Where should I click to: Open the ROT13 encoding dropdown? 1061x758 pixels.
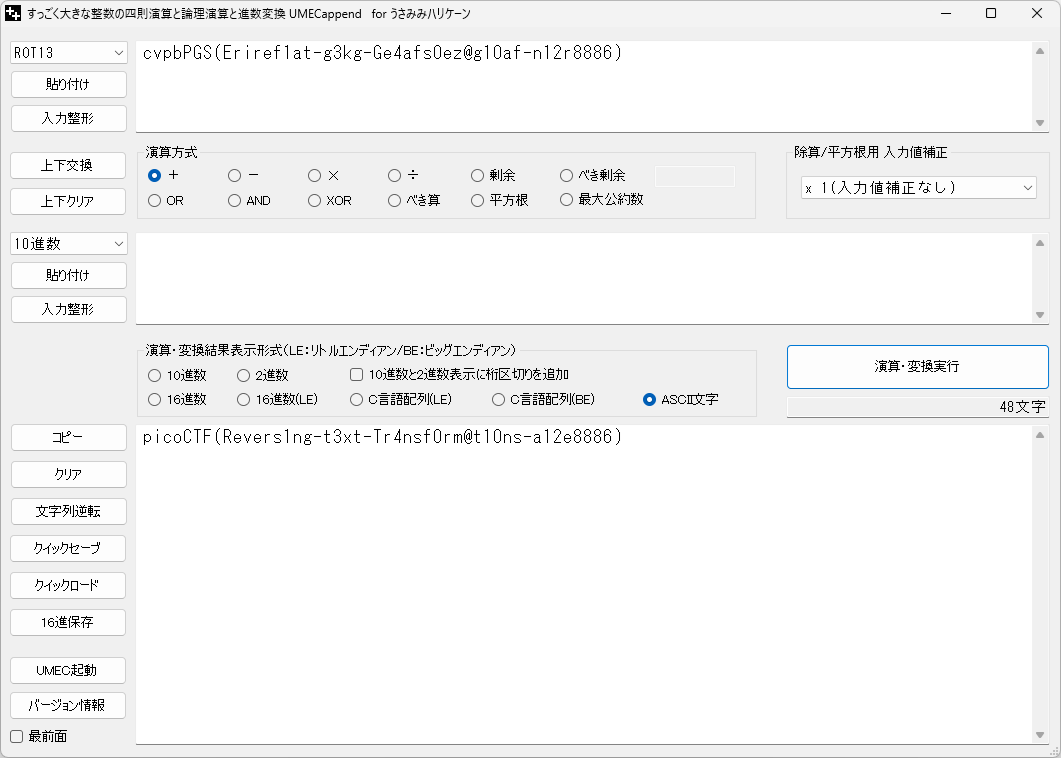[x=68, y=52]
